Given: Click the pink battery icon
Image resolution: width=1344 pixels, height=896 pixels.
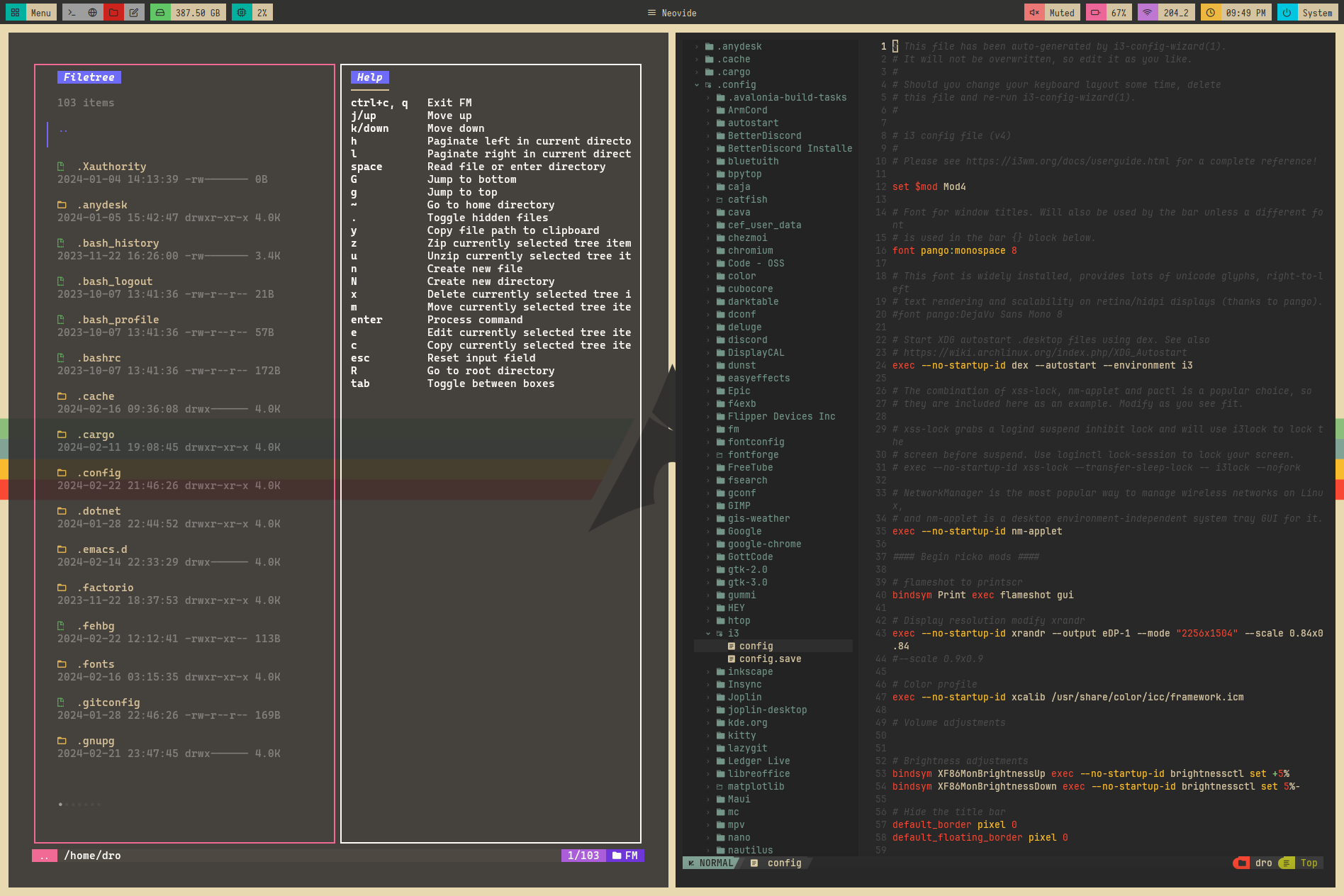Looking at the screenshot, I should tap(1096, 13).
